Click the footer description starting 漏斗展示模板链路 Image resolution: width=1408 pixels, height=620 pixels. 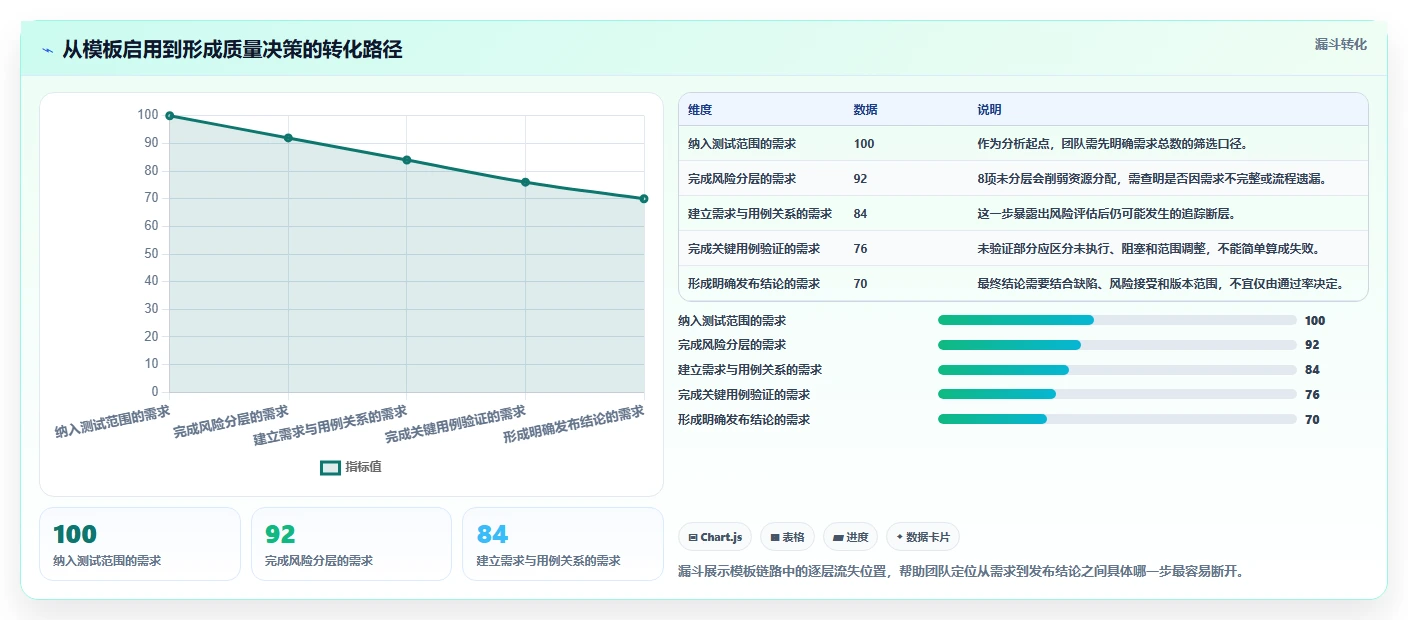[961, 572]
